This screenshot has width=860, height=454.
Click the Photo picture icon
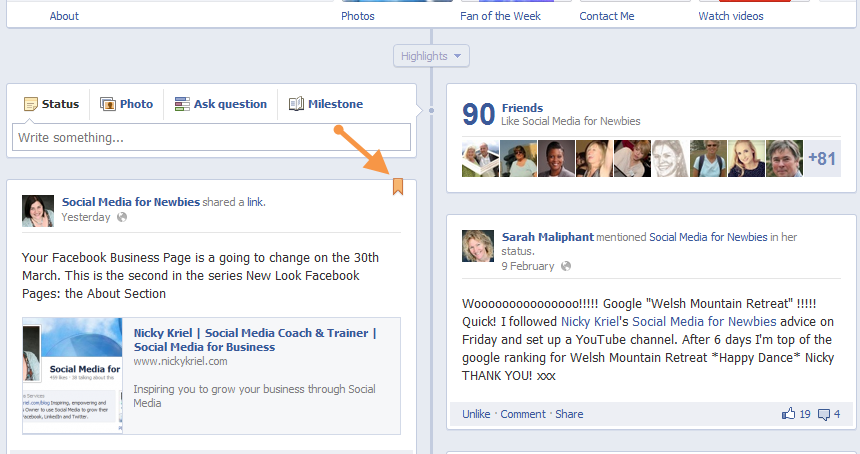pyautogui.click(x=108, y=104)
